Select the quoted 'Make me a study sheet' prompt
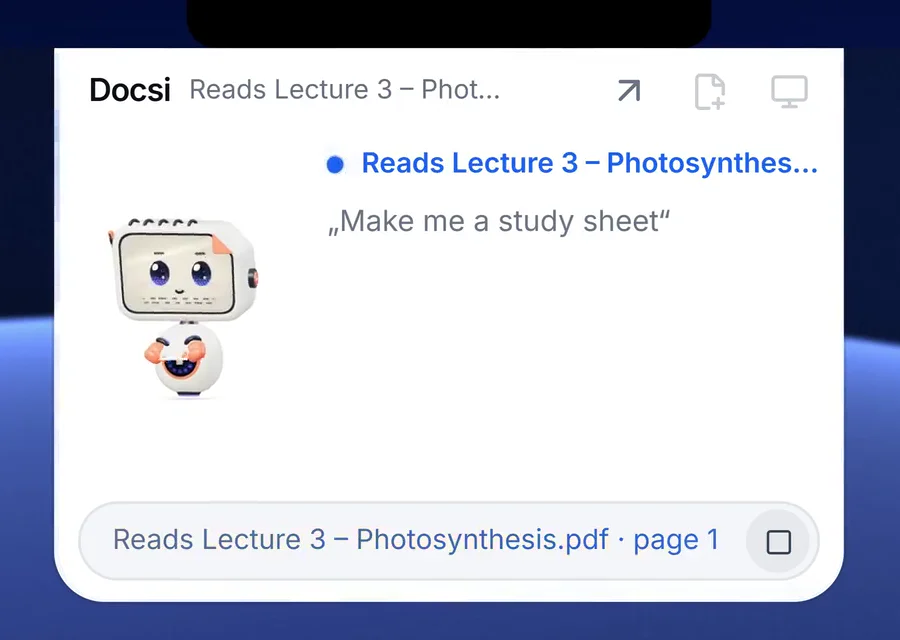The image size is (900, 640). point(498,222)
